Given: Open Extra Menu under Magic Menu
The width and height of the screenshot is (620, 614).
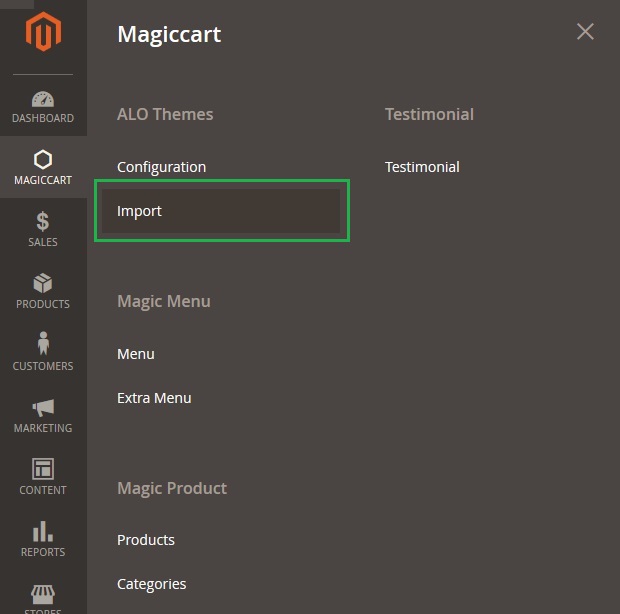Looking at the screenshot, I should pyautogui.click(x=154, y=398).
